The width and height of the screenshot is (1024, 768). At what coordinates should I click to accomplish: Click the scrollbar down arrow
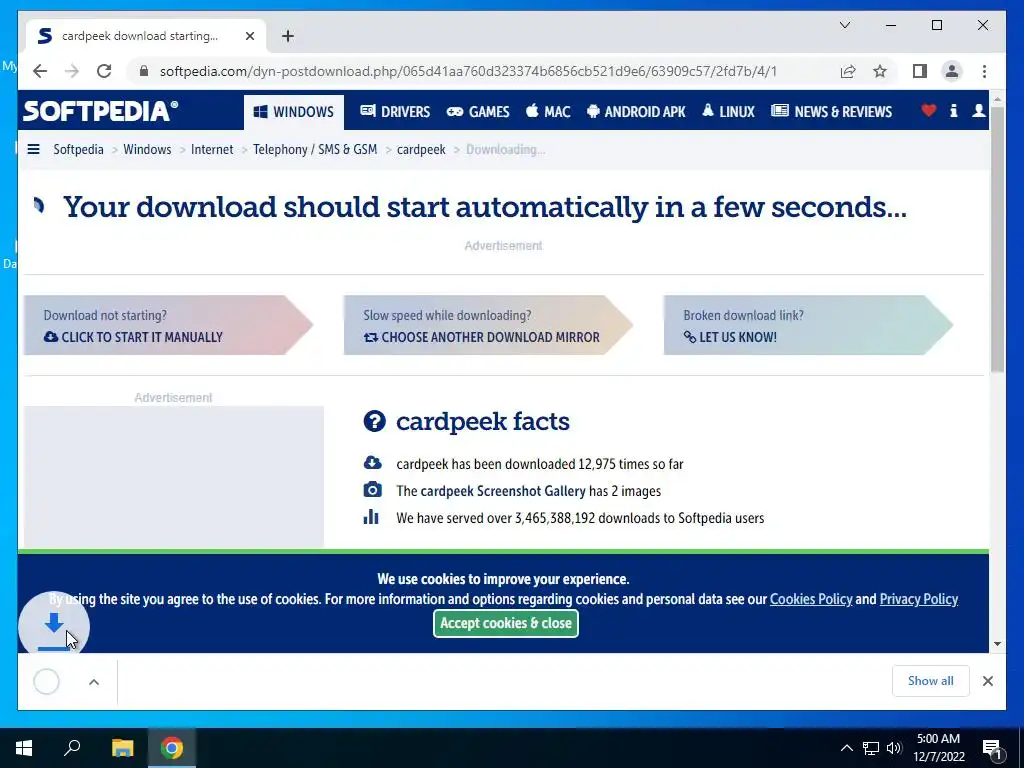click(x=997, y=644)
